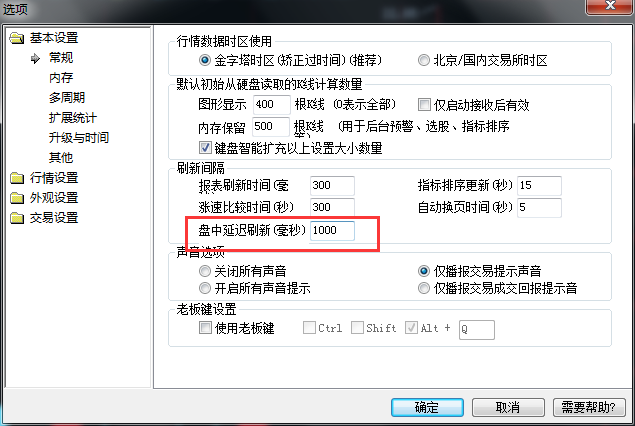The image size is (635, 426).
Task: Select 金字塔时区 radio button
Action: (205, 60)
